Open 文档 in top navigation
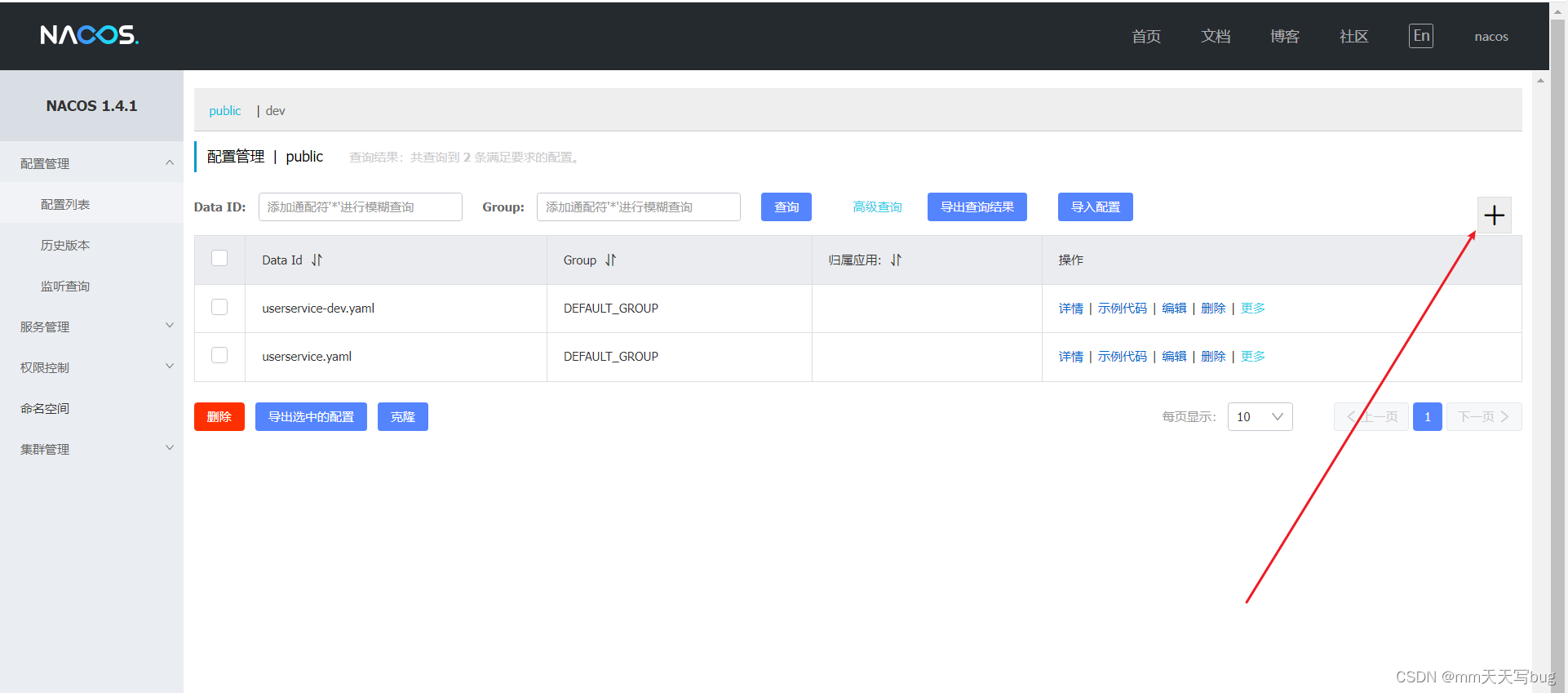The image size is (1568, 693). click(1216, 36)
